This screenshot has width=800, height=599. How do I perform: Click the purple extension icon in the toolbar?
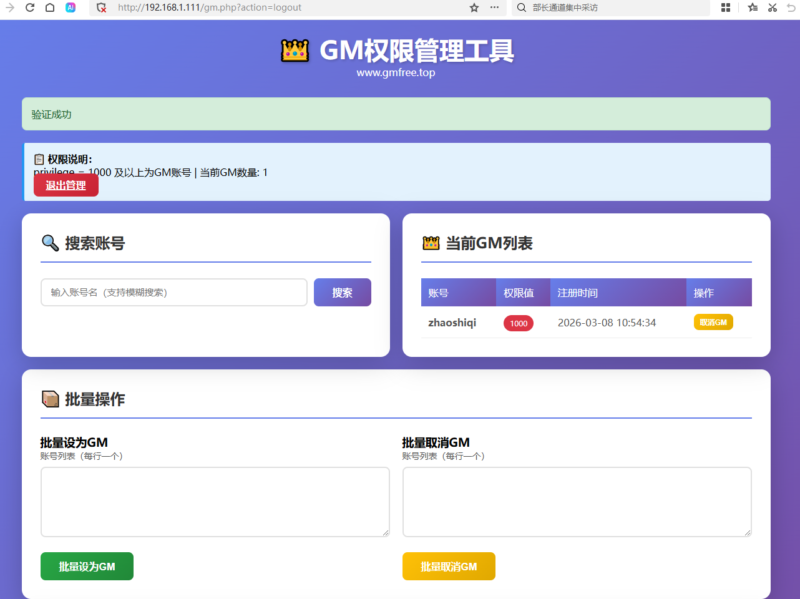tap(71, 7)
